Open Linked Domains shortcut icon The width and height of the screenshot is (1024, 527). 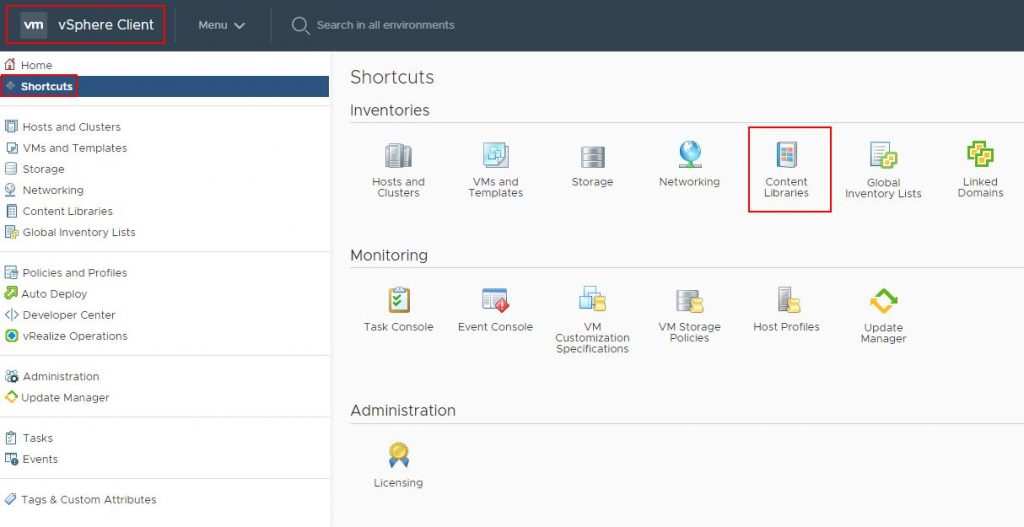980,155
